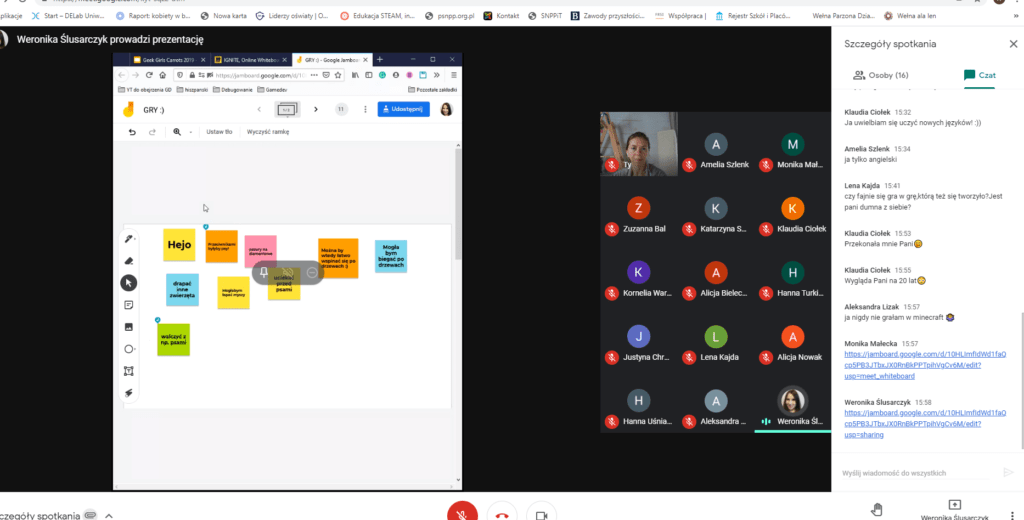Viewport: 1024px width, 520px height.
Task: Click the chat message input field
Action: tap(918, 472)
